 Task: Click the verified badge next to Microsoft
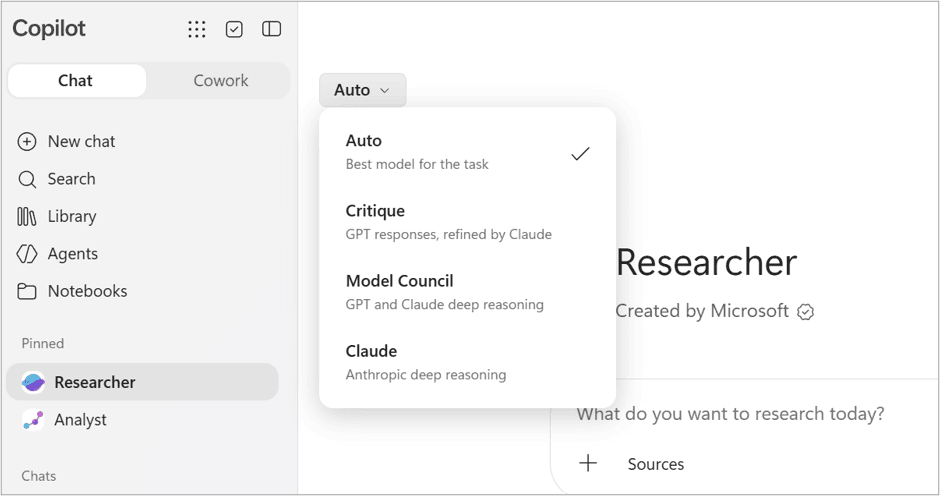pyautogui.click(x=805, y=312)
